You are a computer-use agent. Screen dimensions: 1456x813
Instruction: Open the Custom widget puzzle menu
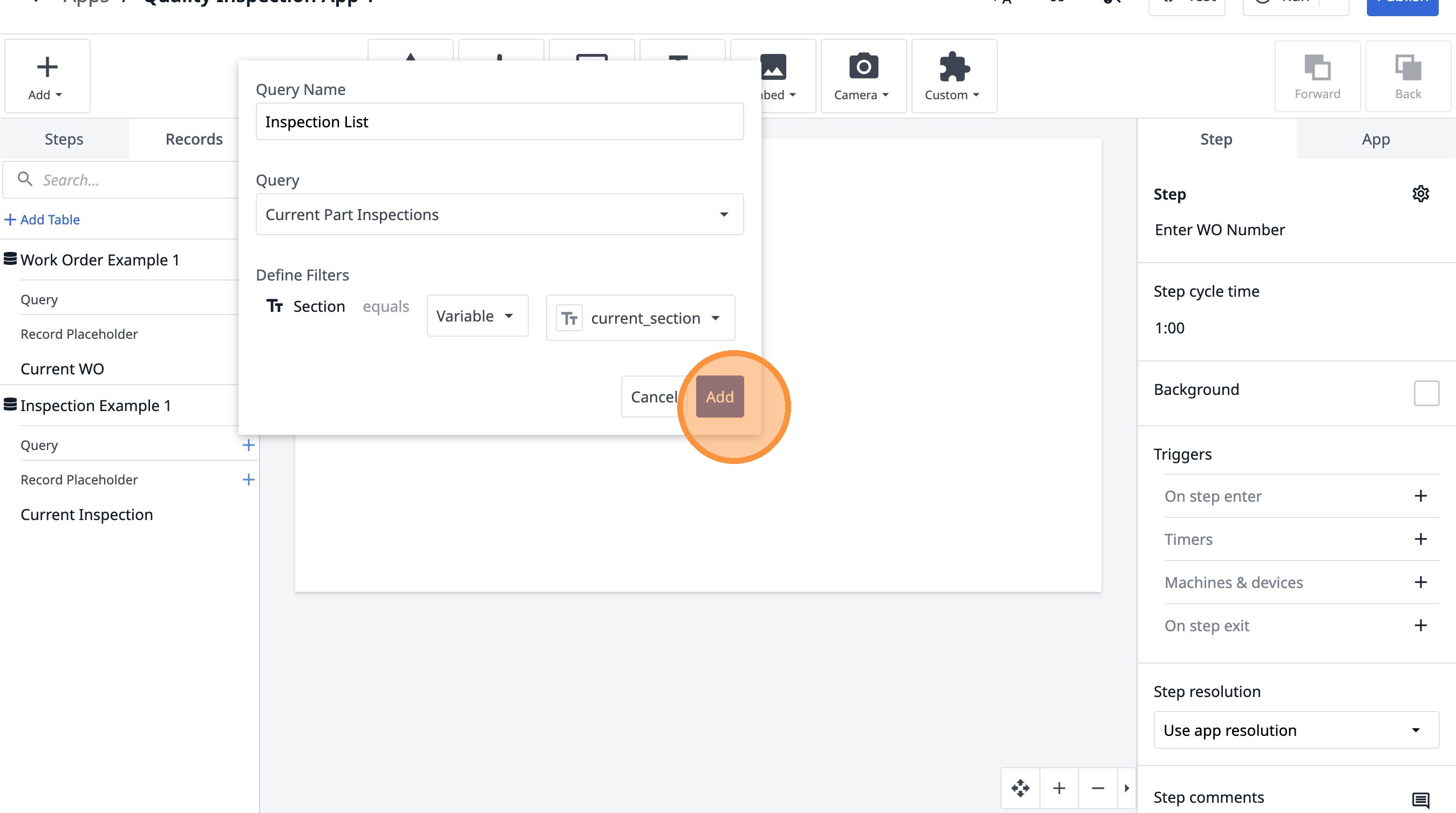coord(954,76)
